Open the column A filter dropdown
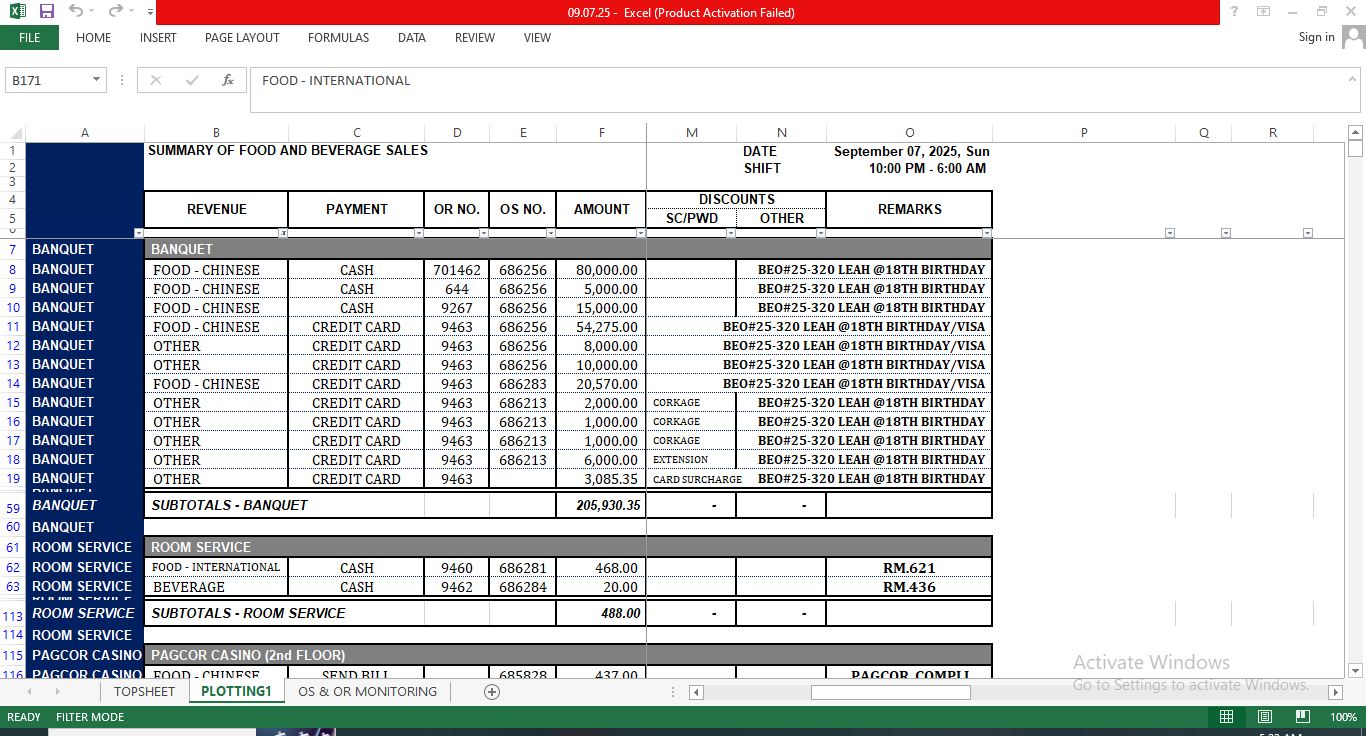The height and width of the screenshot is (736, 1366). pos(139,233)
